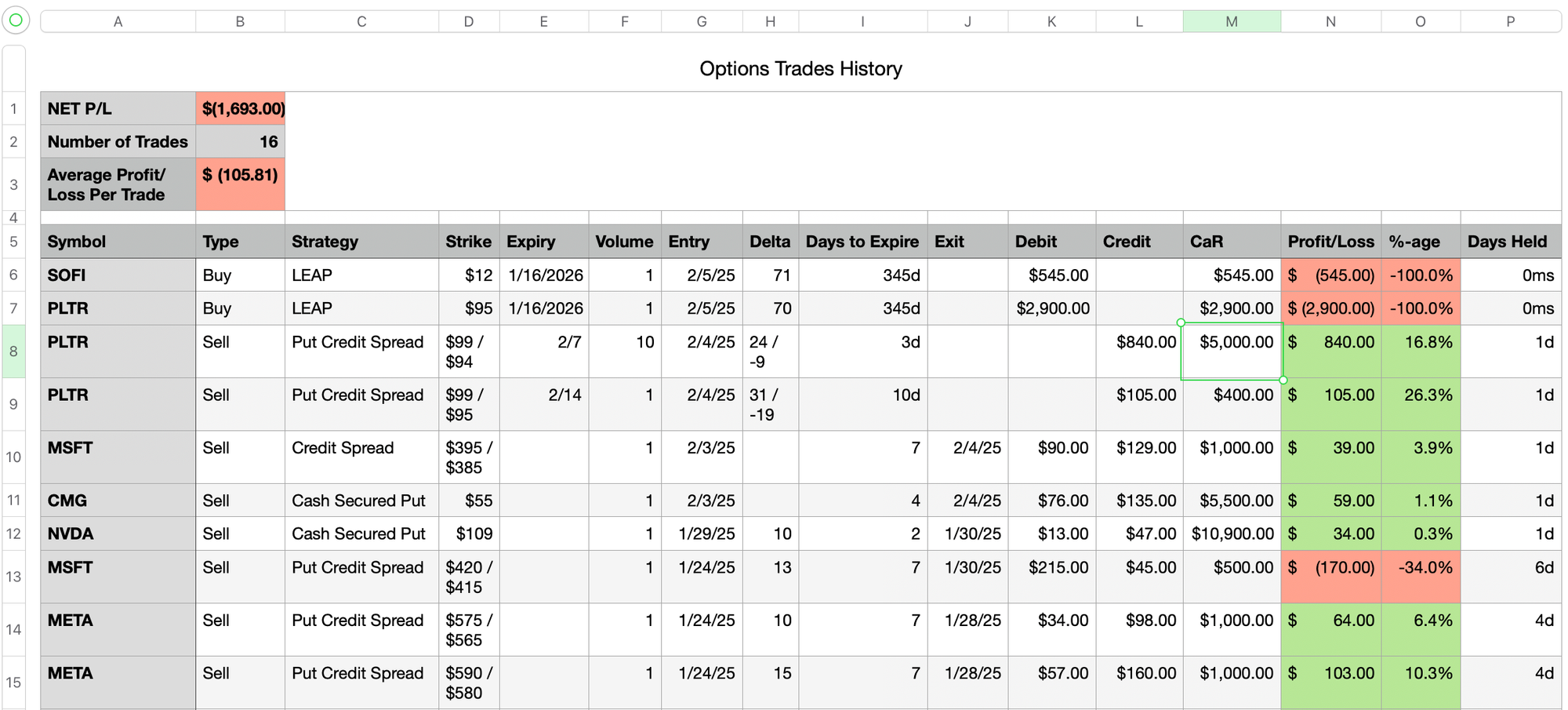Select CMG CaR $5,500.00 cell
The width and height of the screenshot is (1568, 710).
click(1232, 501)
